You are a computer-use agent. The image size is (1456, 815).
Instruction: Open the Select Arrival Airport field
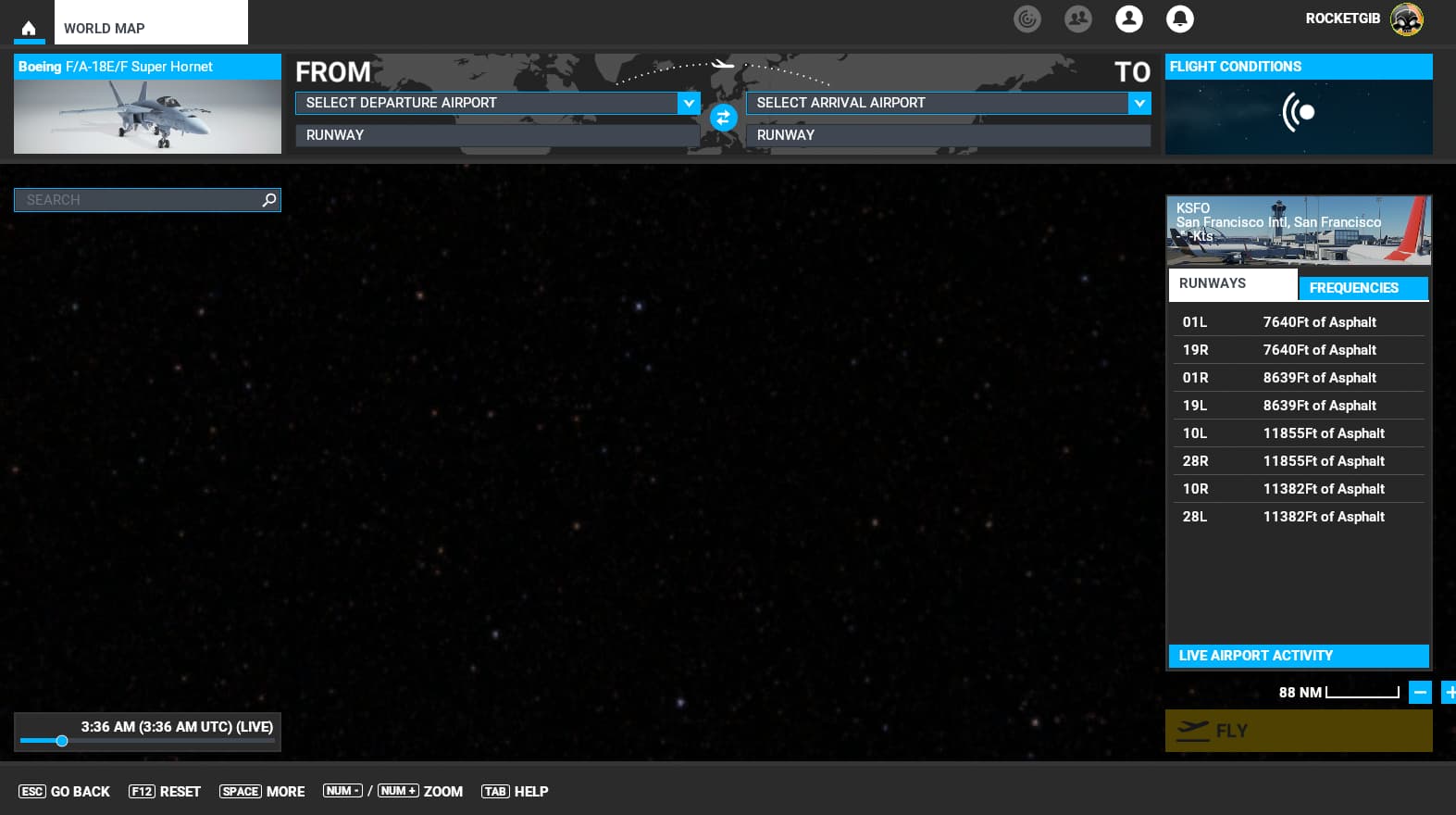[949, 103]
